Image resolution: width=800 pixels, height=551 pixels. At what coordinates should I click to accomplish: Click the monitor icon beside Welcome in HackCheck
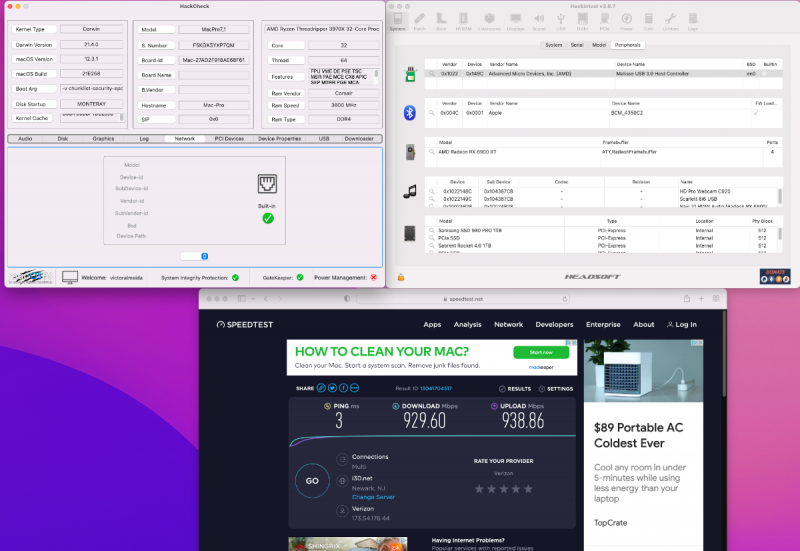point(70,277)
